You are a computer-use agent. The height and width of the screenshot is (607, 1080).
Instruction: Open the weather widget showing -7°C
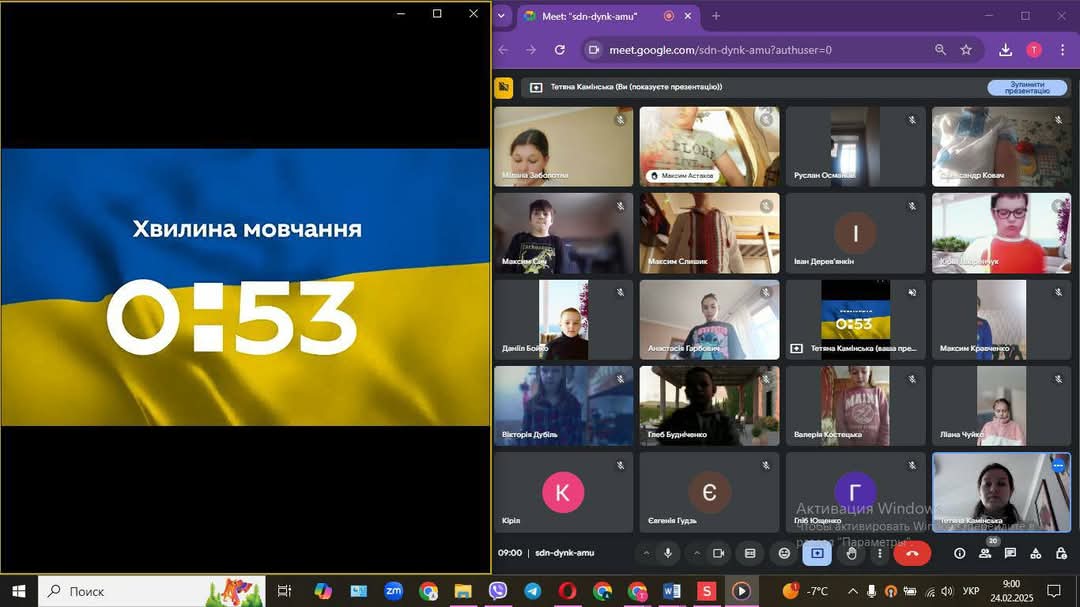[x=805, y=591]
